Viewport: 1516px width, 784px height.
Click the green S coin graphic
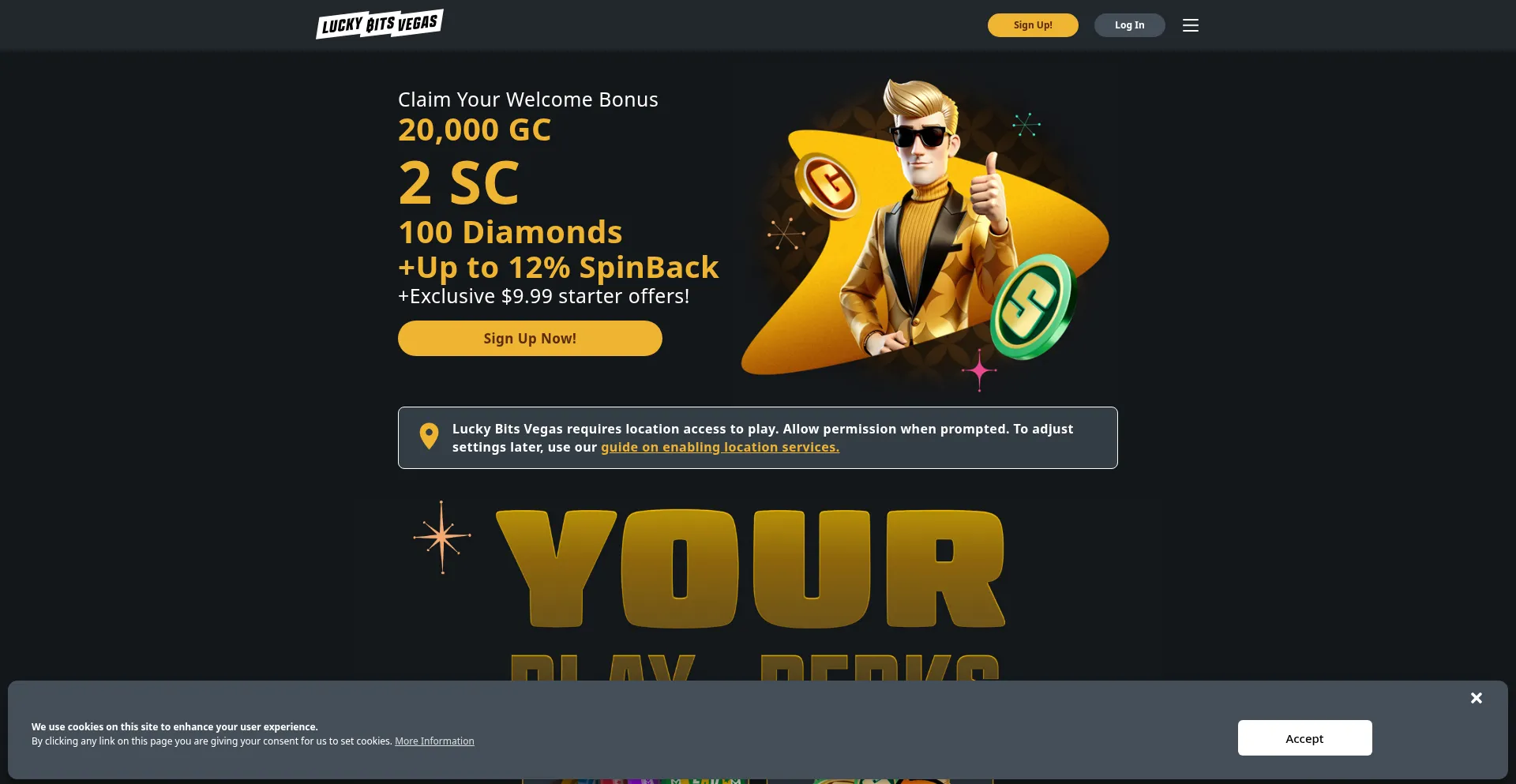pos(1032,306)
